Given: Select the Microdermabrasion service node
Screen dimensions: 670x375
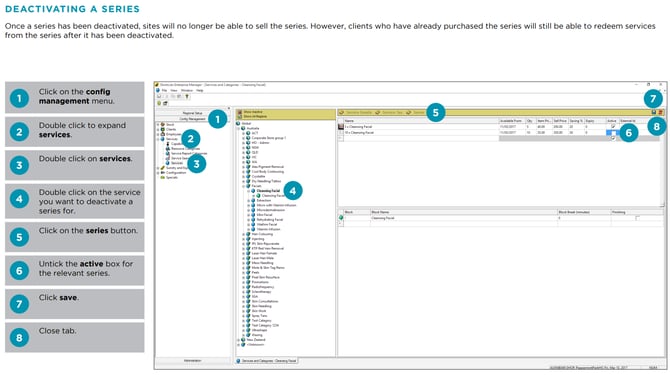Looking at the screenshot, I should tap(270, 210).
